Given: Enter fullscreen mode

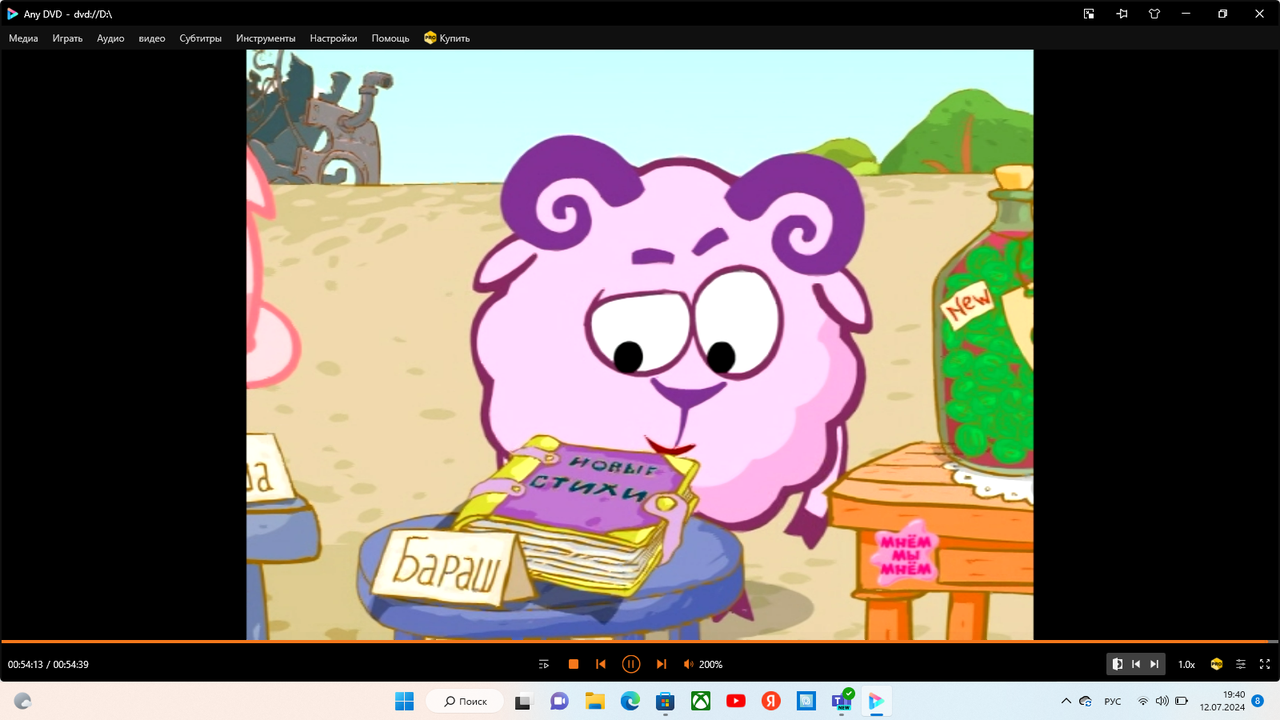Looking at the screenshot, I should [x=1265, y=664].
